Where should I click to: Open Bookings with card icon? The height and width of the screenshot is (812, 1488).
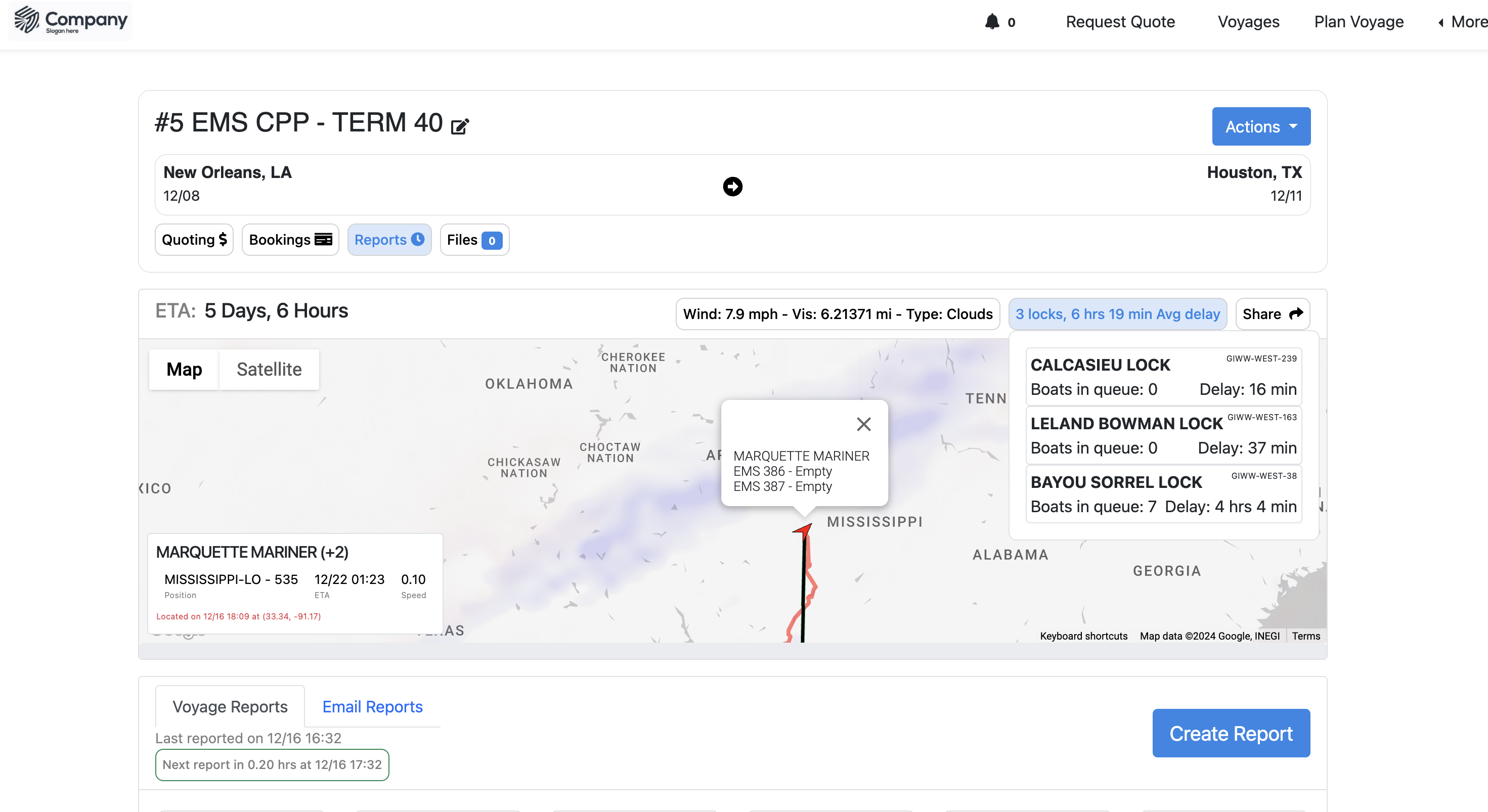290,240
